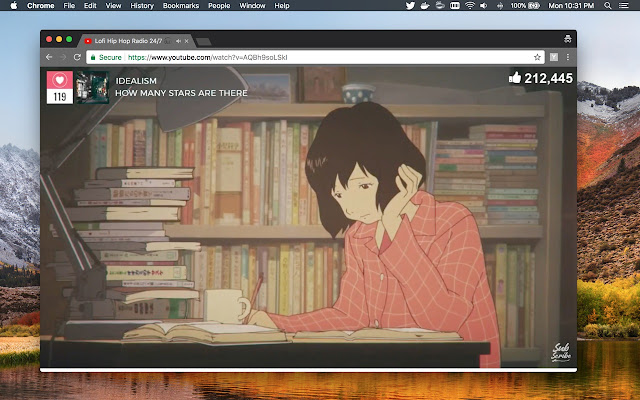This screenshot has height=400, width=640.
Task: Close the Lofi Hip Hop Radio tab
Action: [x=188, y=41]
